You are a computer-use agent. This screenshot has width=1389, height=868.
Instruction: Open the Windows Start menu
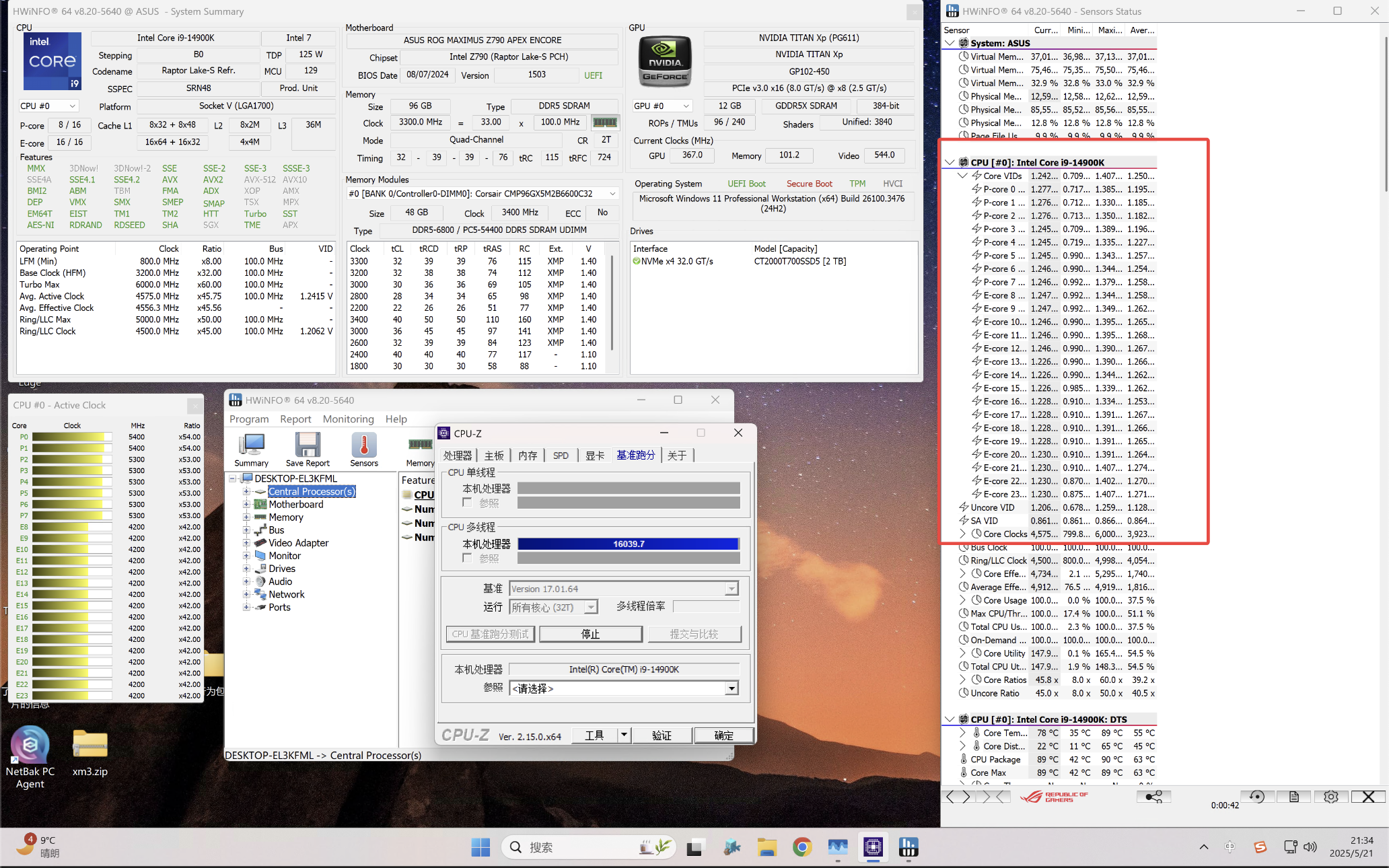(480, 847)
